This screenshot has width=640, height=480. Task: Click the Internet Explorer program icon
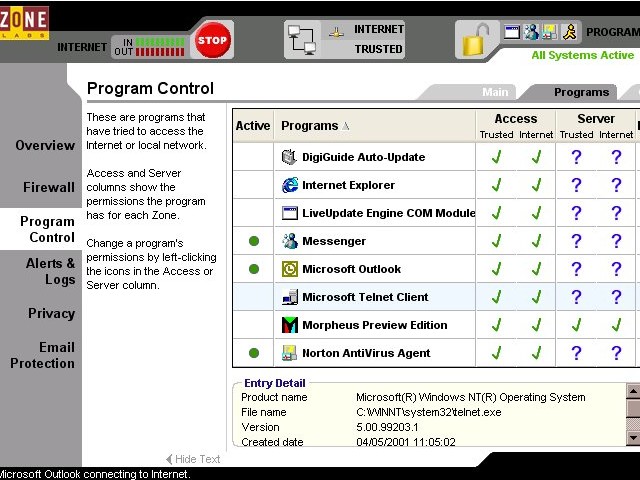[289, 185]
